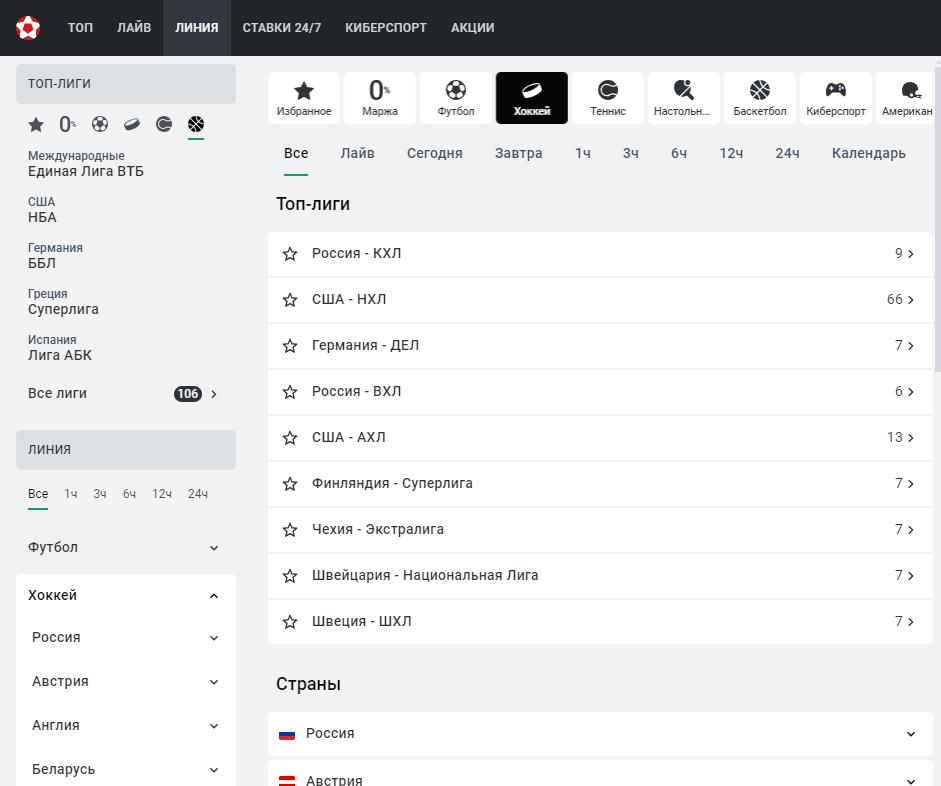Screen dimensions: 941x786
Task: Open Россия - КХЛ league row arrow
Action: click(x=911, y=254)
